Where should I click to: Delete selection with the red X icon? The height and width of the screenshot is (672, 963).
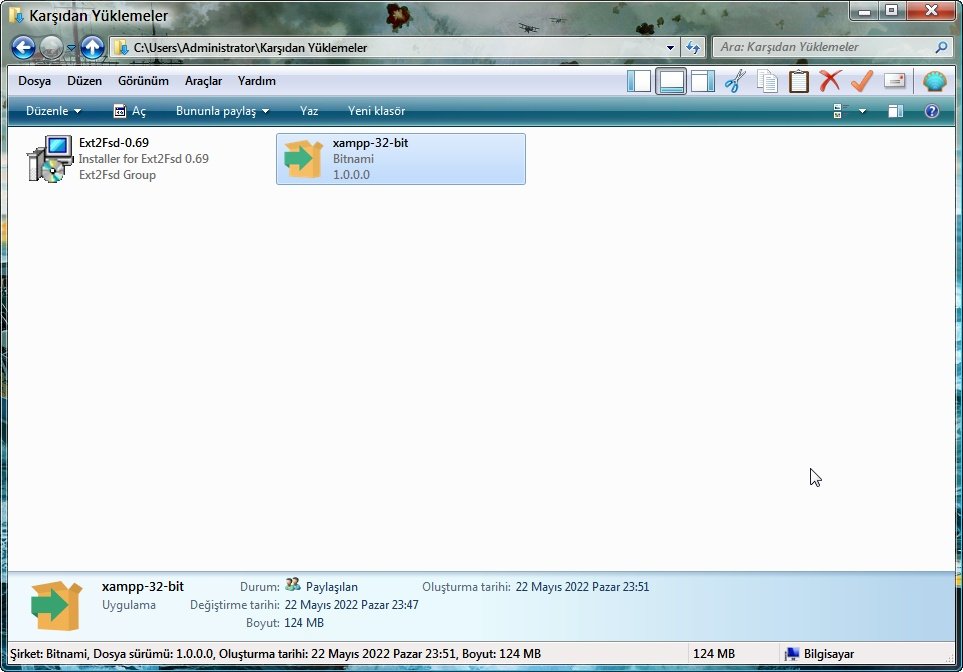tap(830, 81)
